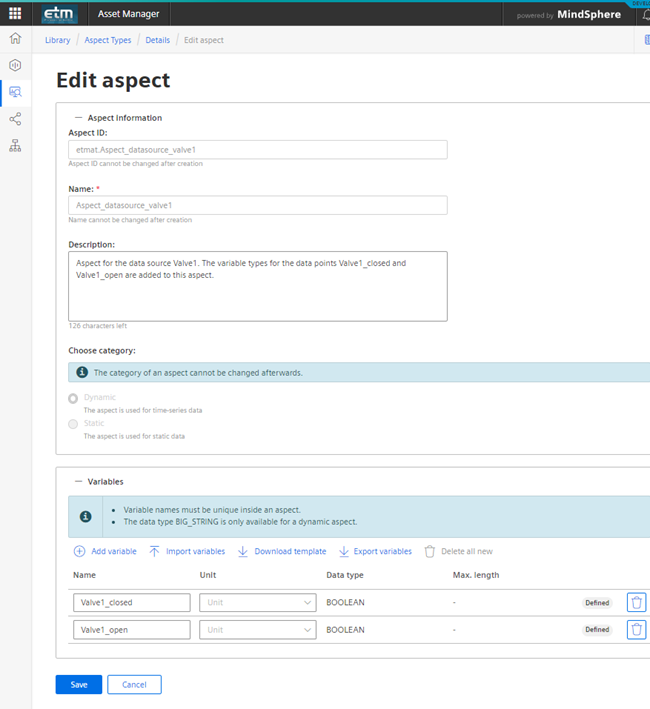Delete the Valve1_closed variable row

(x=636, y=602)
